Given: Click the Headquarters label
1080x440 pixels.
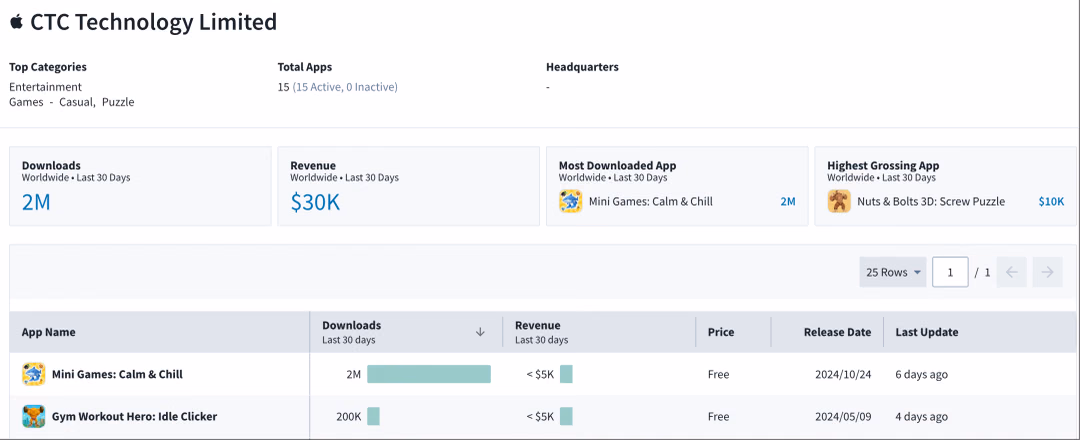Looking at the screenshot, I should (x=582, y=67).
